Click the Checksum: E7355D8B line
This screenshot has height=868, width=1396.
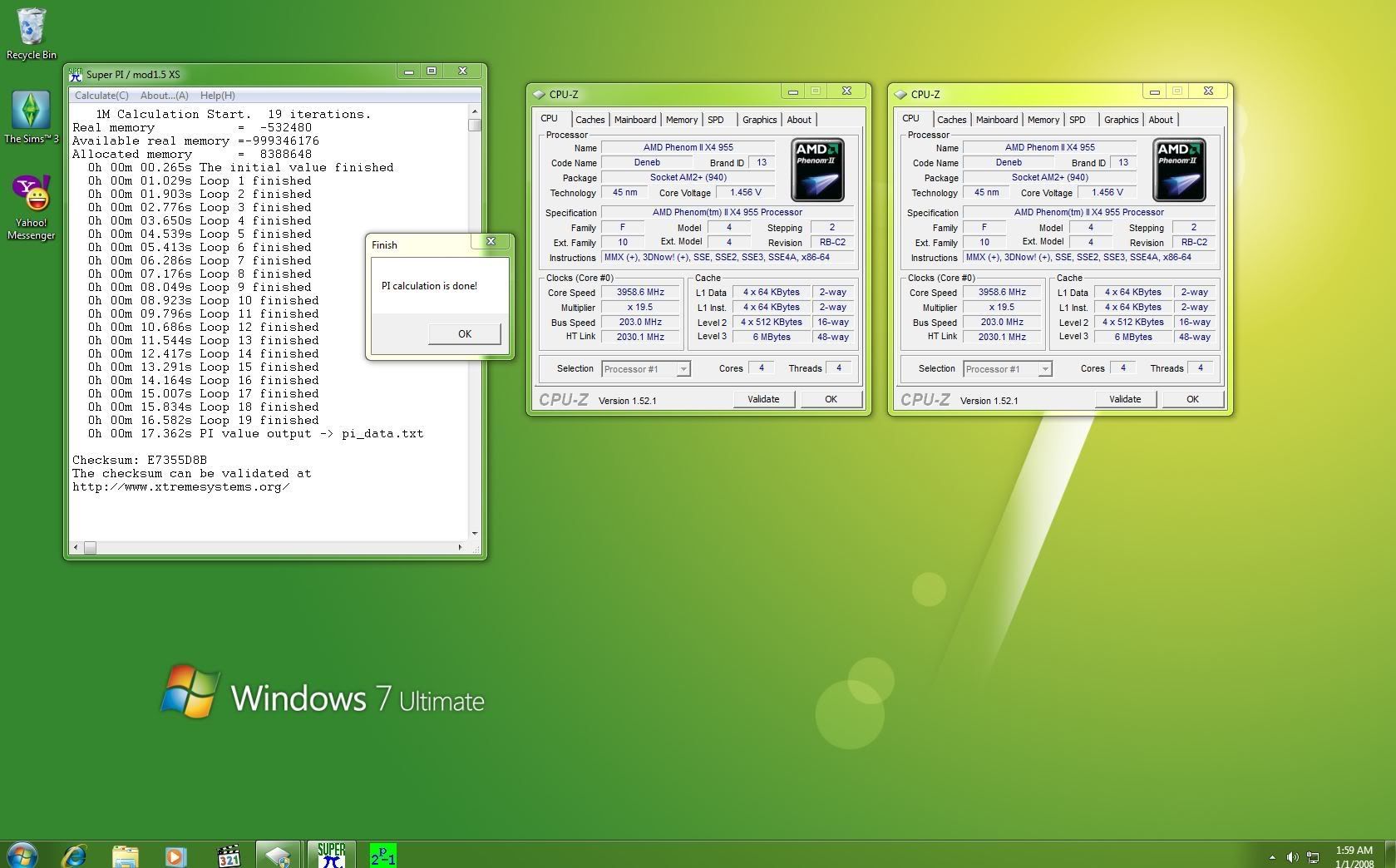click(140, 460)
